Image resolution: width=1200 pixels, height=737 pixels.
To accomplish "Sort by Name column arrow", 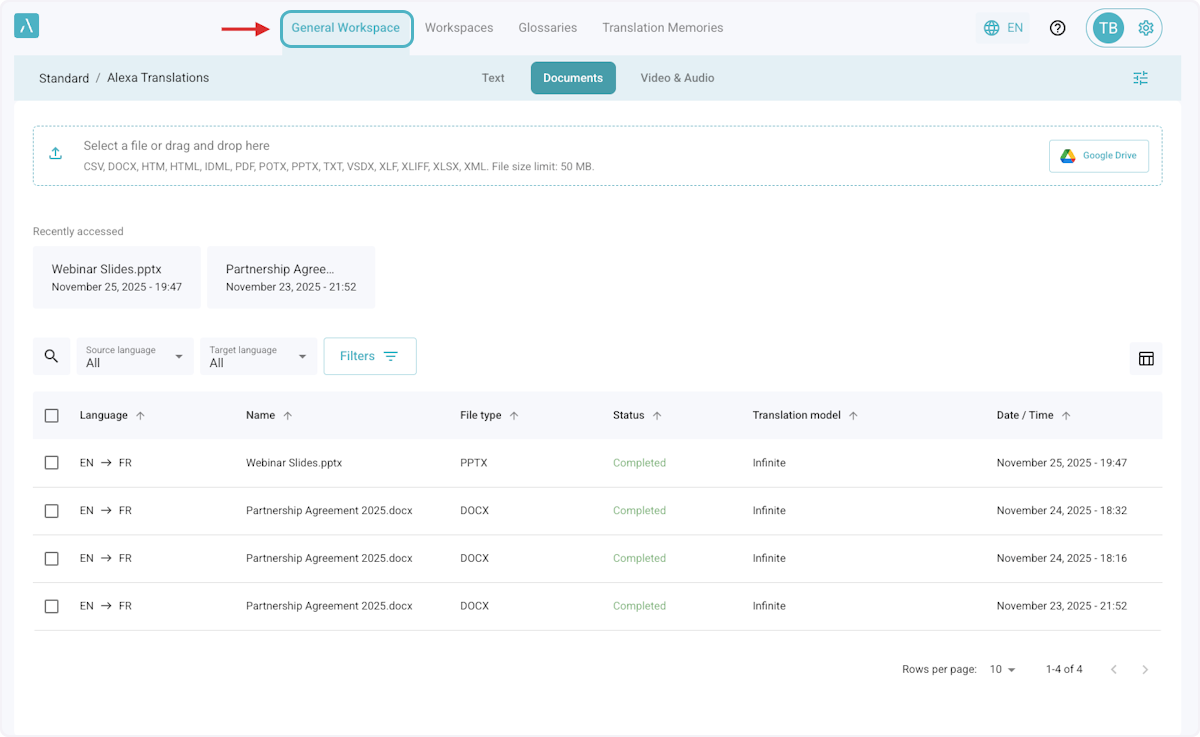I will [288, 416].
